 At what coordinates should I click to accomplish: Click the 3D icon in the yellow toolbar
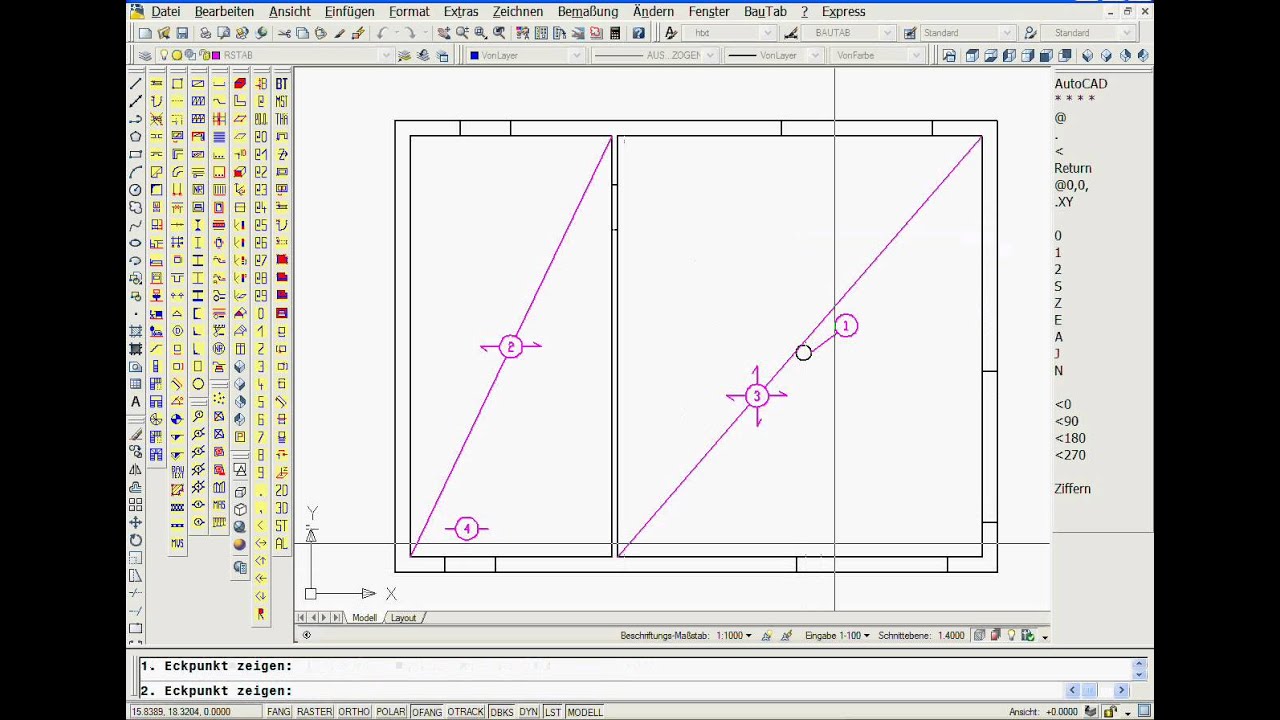click(x=281, y=508)
